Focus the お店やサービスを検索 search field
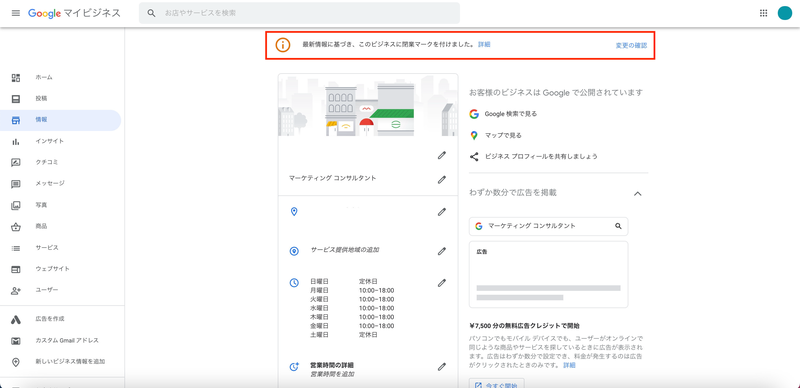This screenshot has width=800, height=388. pos(299,13)
